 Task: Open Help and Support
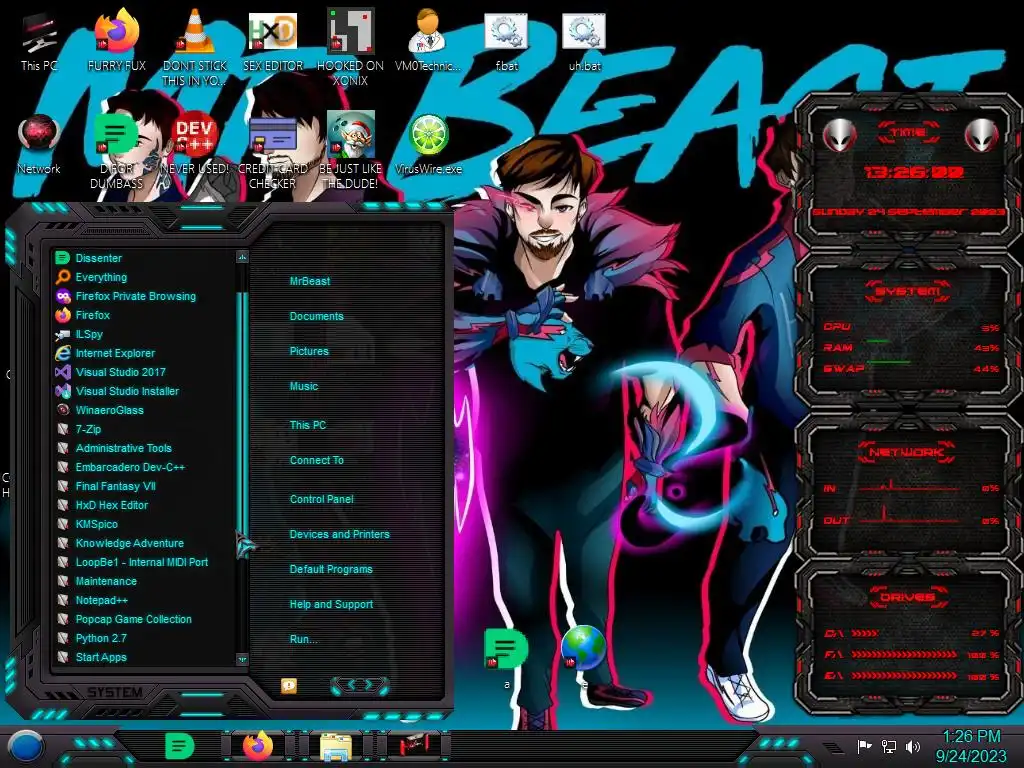pos(331,605)
